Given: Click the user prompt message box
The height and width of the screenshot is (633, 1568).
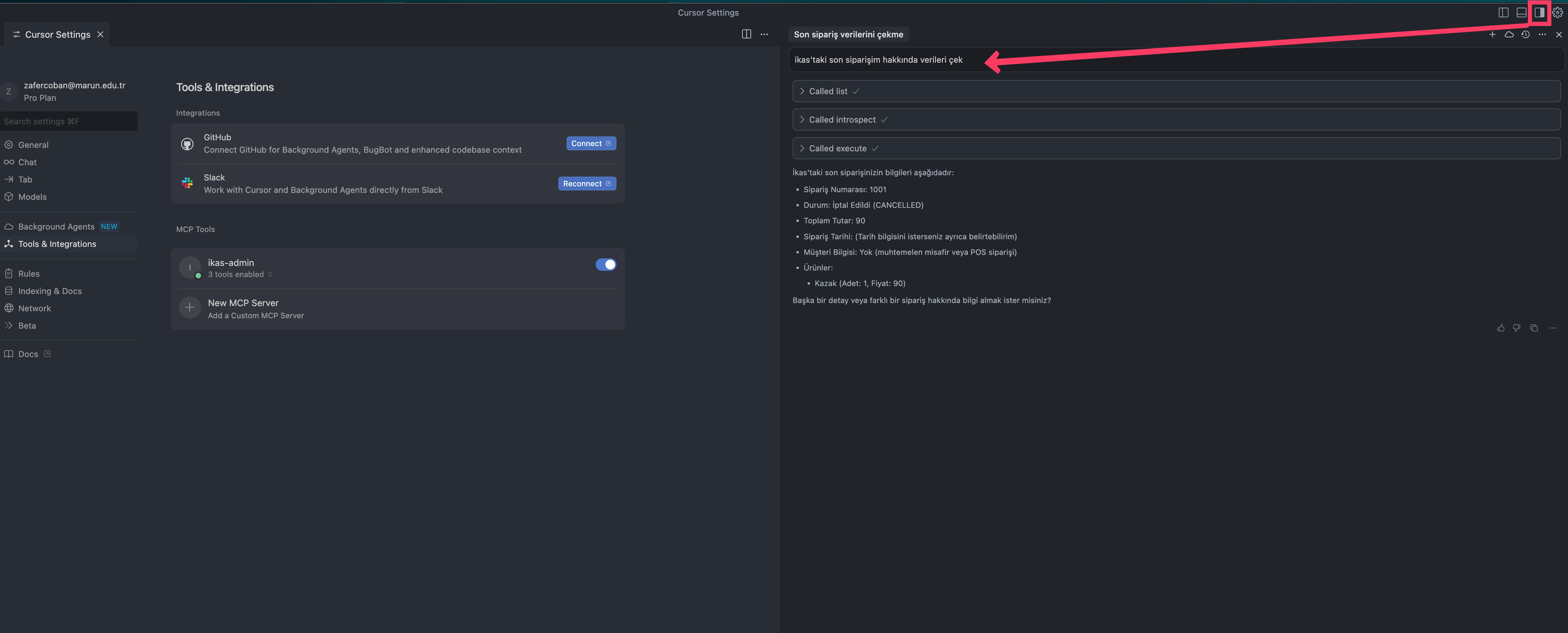Looking at the screenshot, I should pyautogui.click(x=1176, y=60).
